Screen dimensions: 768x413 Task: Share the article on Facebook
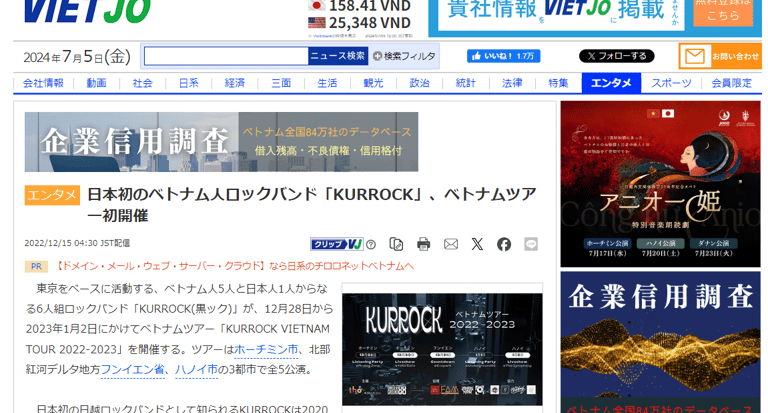[504, 244]
